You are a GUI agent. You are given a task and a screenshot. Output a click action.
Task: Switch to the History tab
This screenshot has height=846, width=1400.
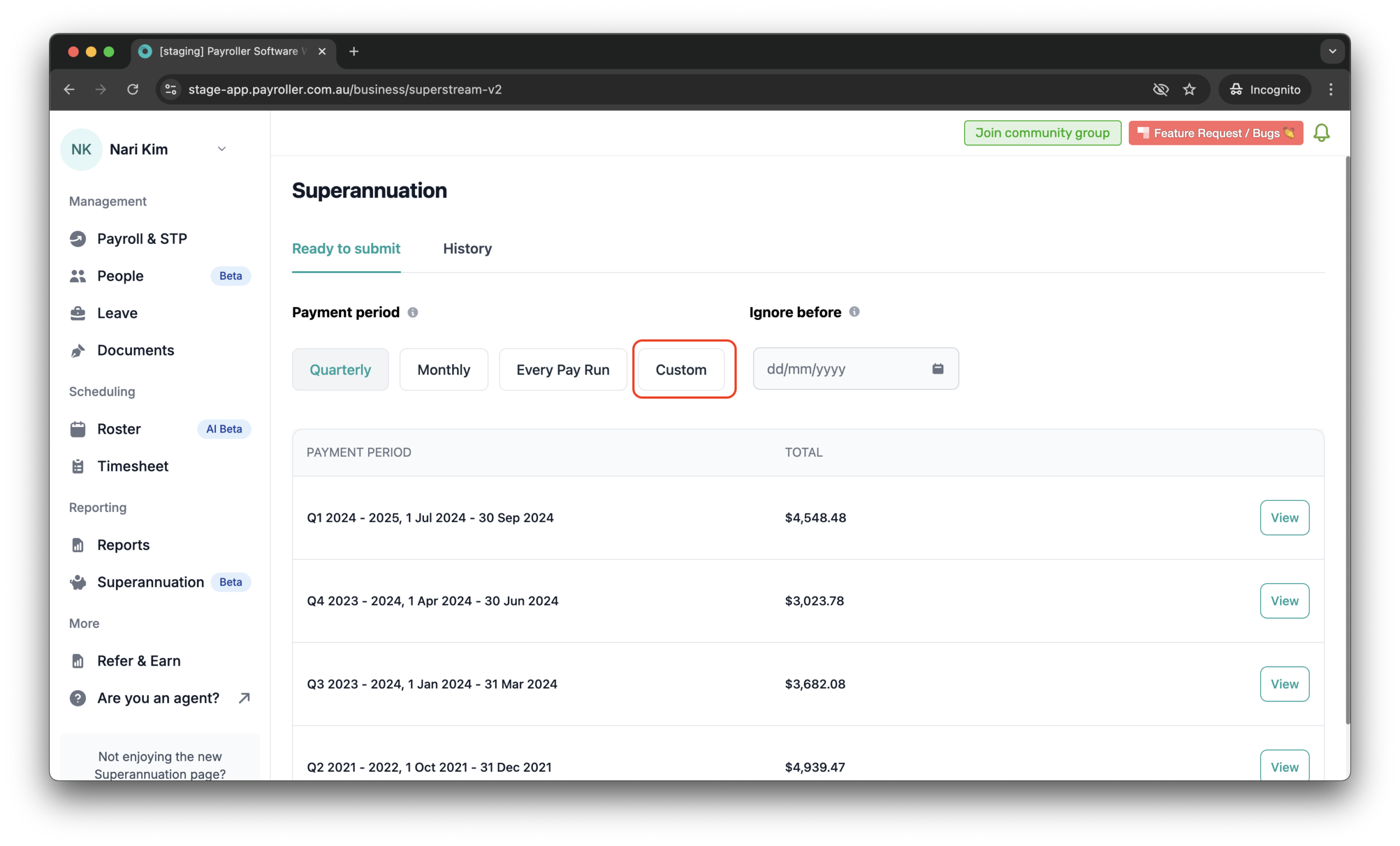[x=467, y=248]
